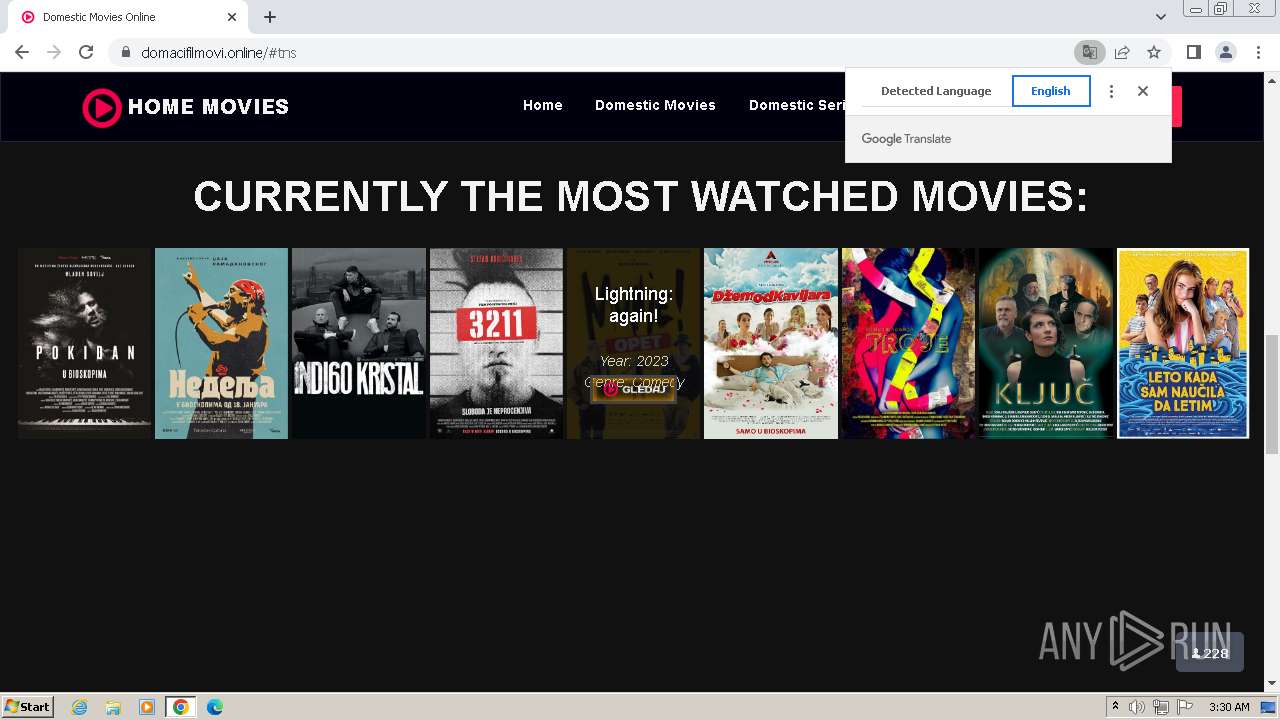1280x720 pixels.
Task: Open the Pokidan movie poster
Action: coord(84,343)
